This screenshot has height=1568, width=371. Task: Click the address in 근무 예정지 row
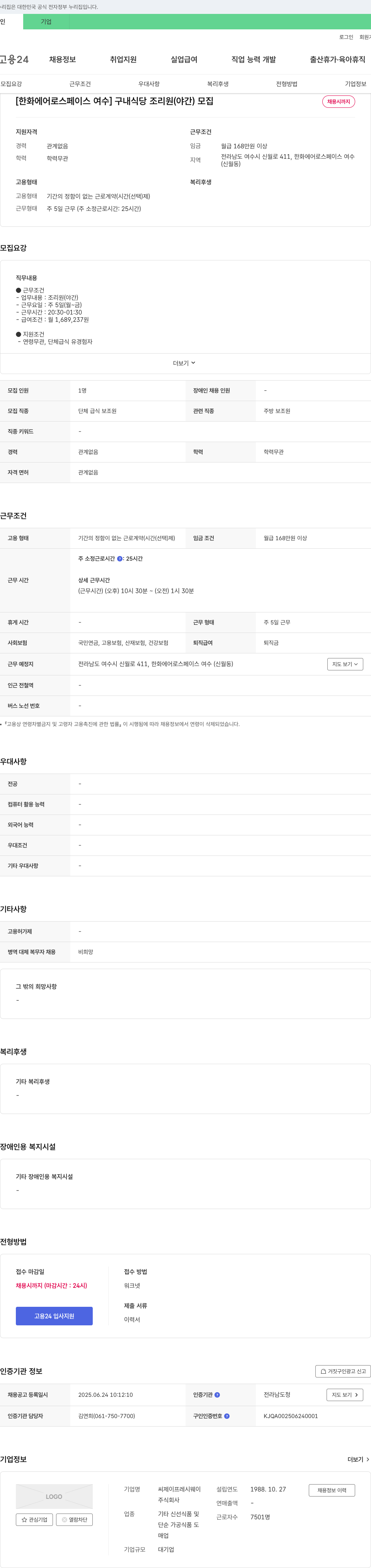point(155,664)
